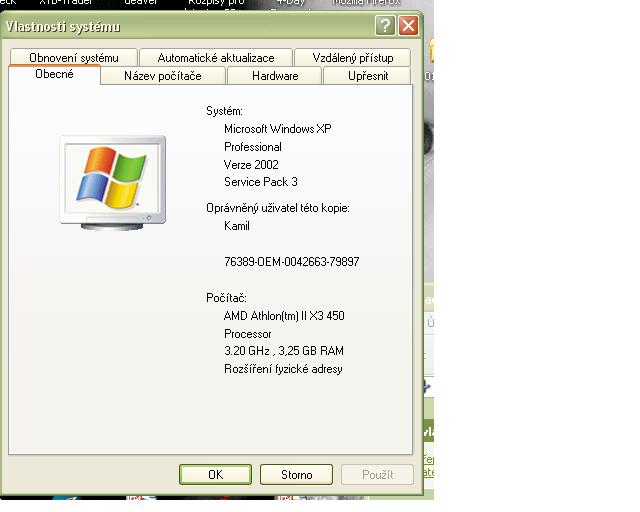The image size is (640, 512).
Task: Select the text Microsoft Windows XP
Action: tap(278, 129)
